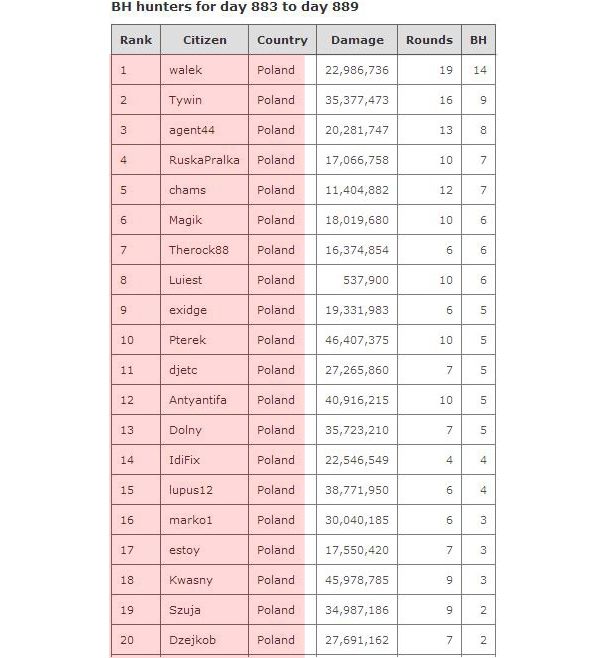The width and height of the screenshot is (607, 658).
Task: Click the page title BH hunters heading
Action: pos(235,7)
